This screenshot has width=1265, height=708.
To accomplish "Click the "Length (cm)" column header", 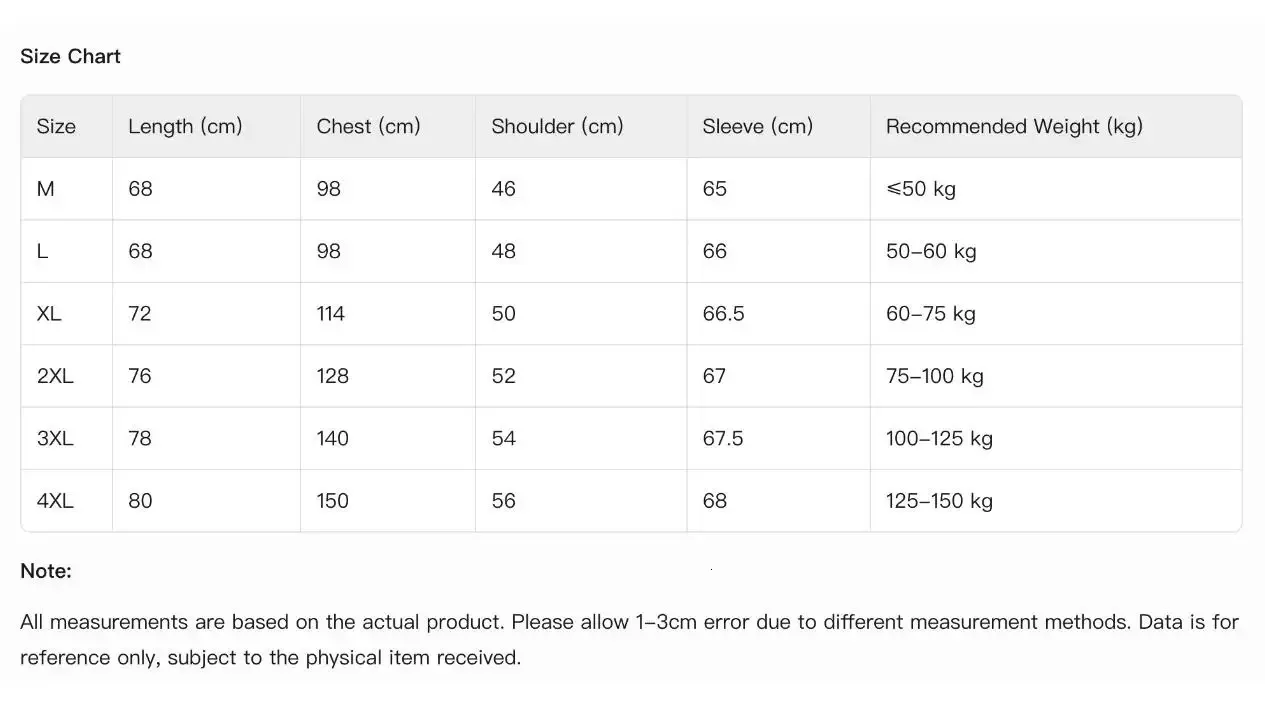I will coord(185,127).
